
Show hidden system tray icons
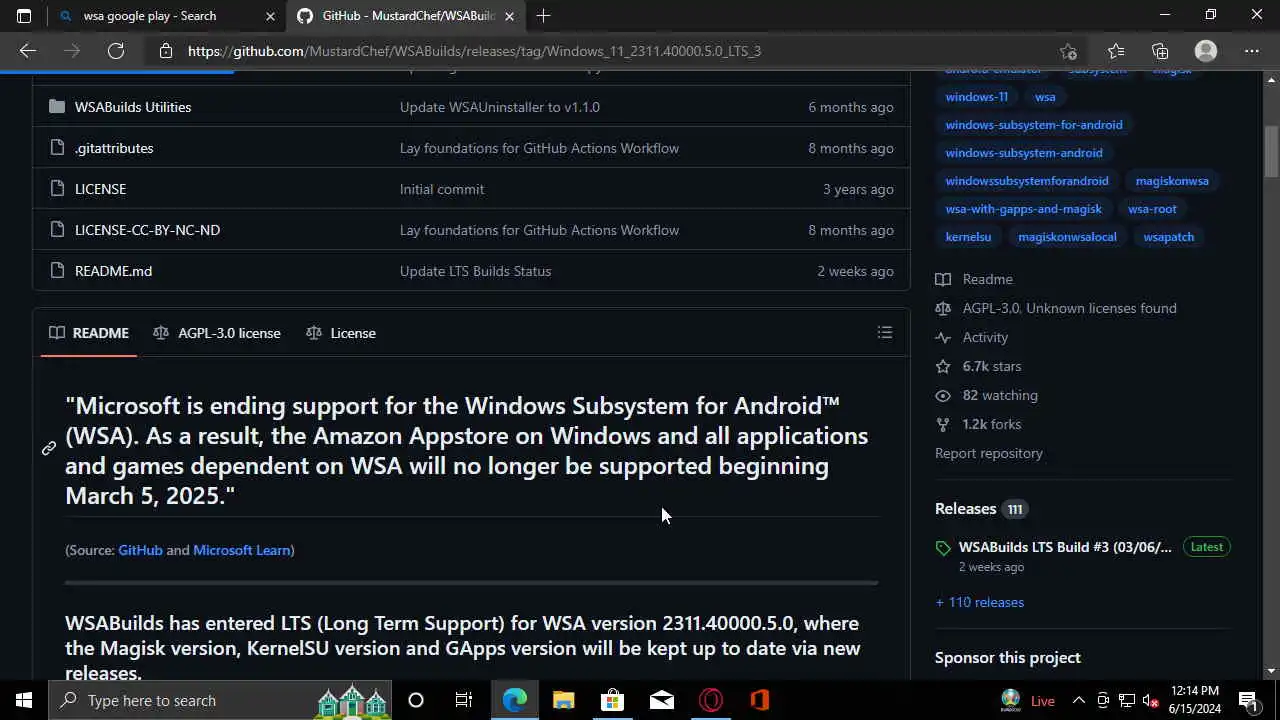1079,700
